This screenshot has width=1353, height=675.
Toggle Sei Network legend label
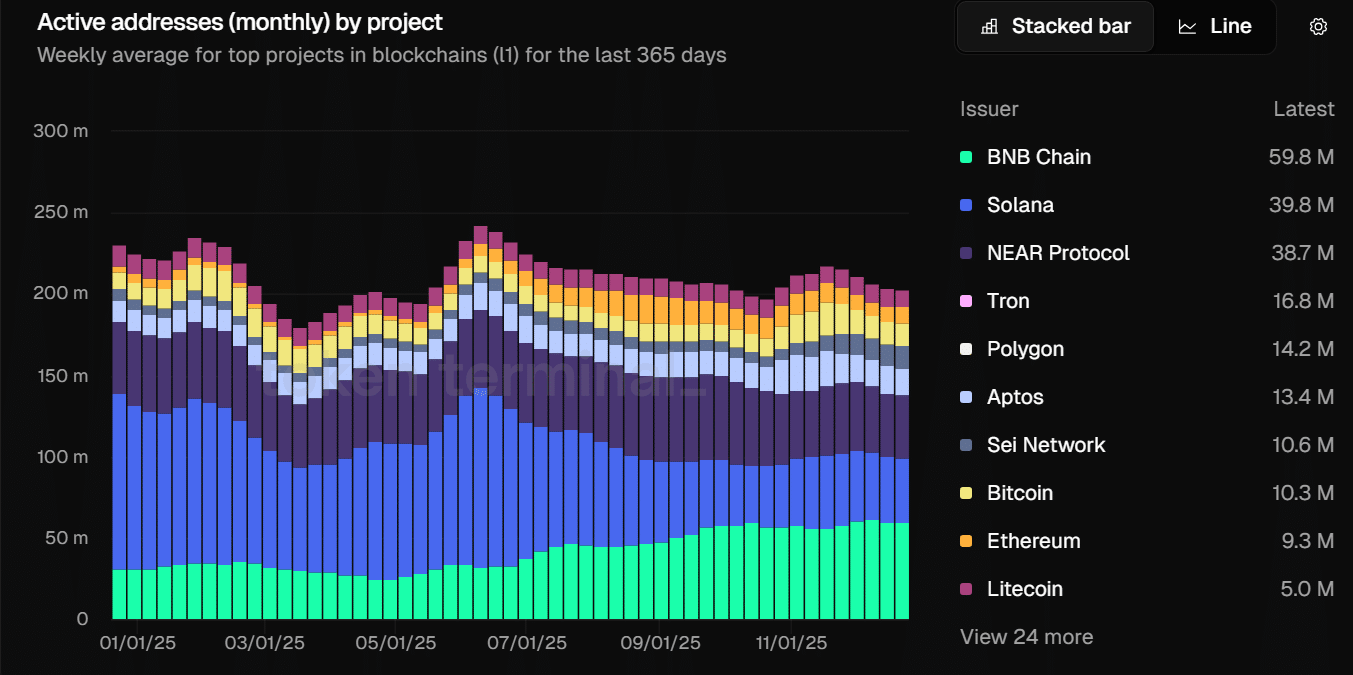point(1046,445)
